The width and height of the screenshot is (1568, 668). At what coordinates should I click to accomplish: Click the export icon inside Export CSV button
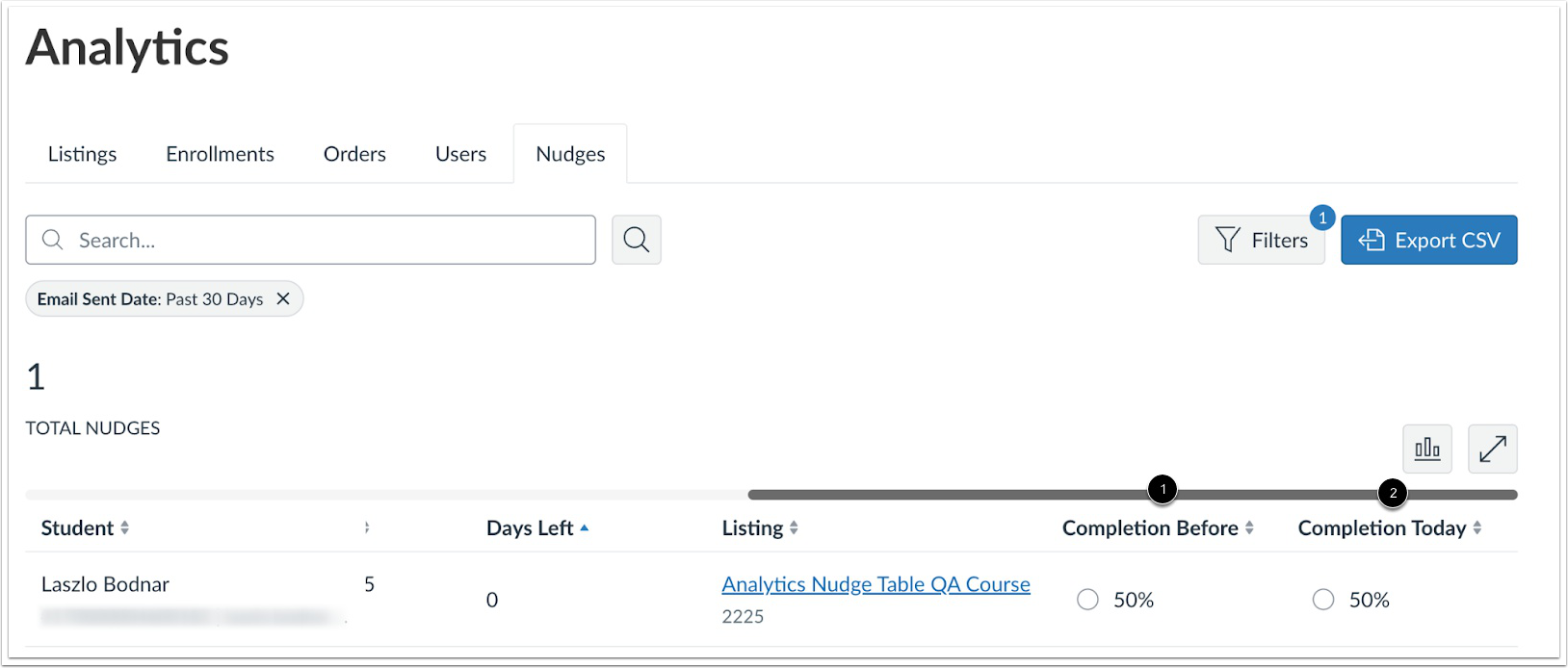pos(1372,240)
